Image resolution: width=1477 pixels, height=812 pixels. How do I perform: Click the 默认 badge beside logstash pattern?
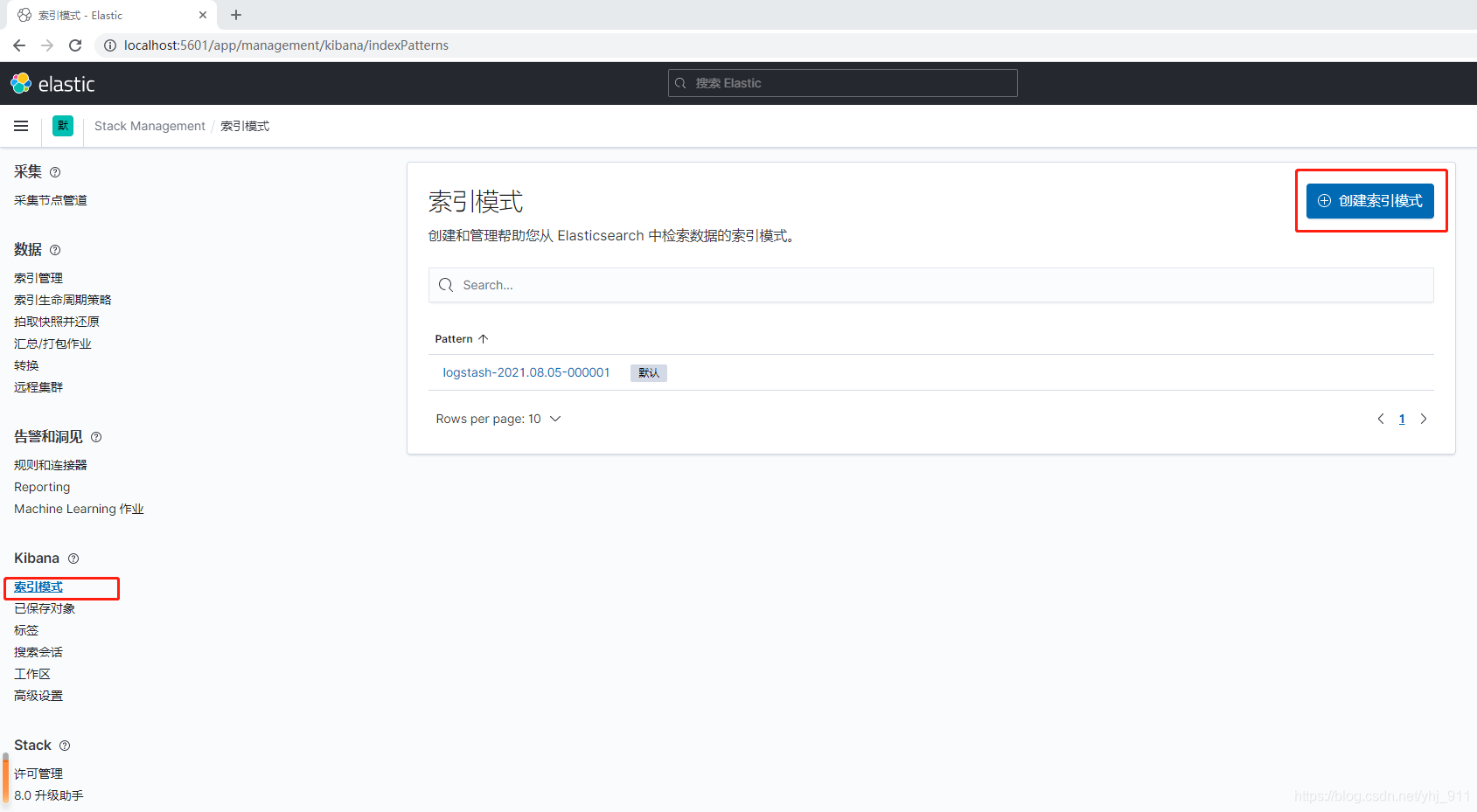pyautogui.click(x=649, y=373)
